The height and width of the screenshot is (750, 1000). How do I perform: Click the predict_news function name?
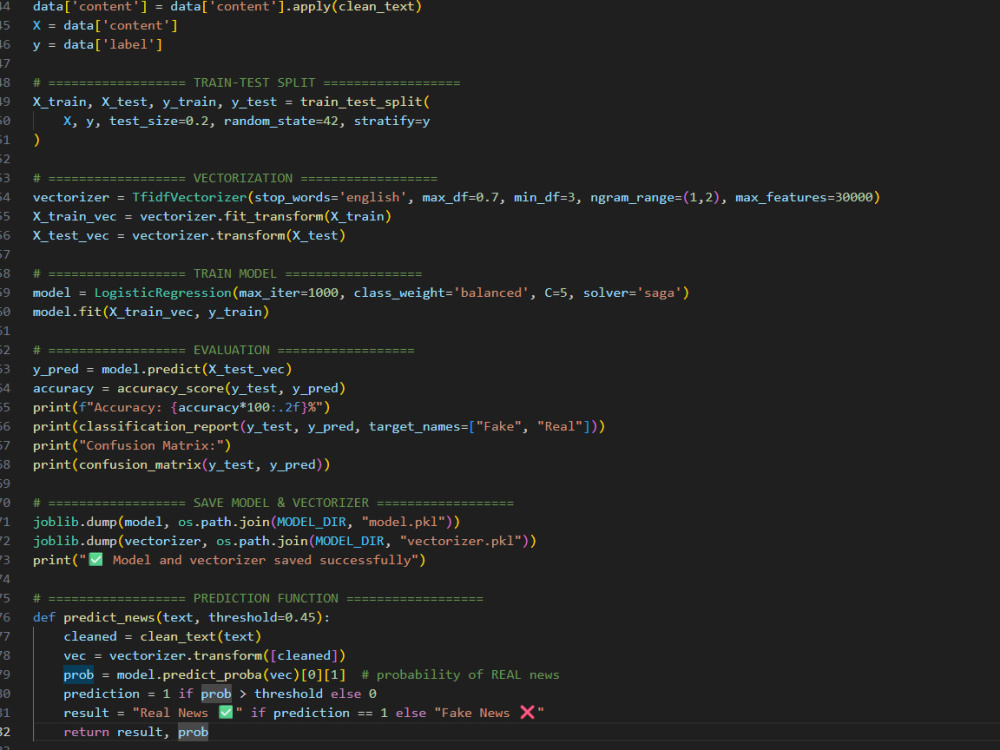click(x=109, y=618)
